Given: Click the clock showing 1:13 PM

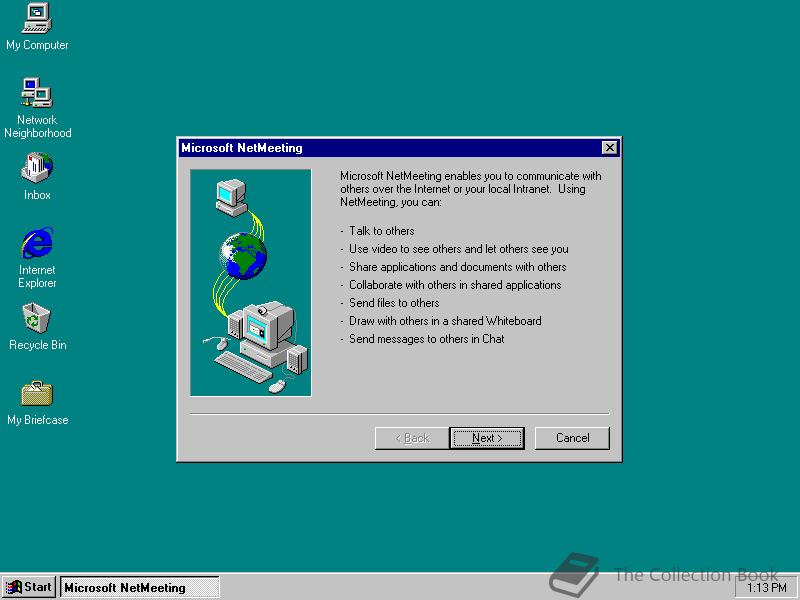Looking at the screenshot, I should coord(767,588).
